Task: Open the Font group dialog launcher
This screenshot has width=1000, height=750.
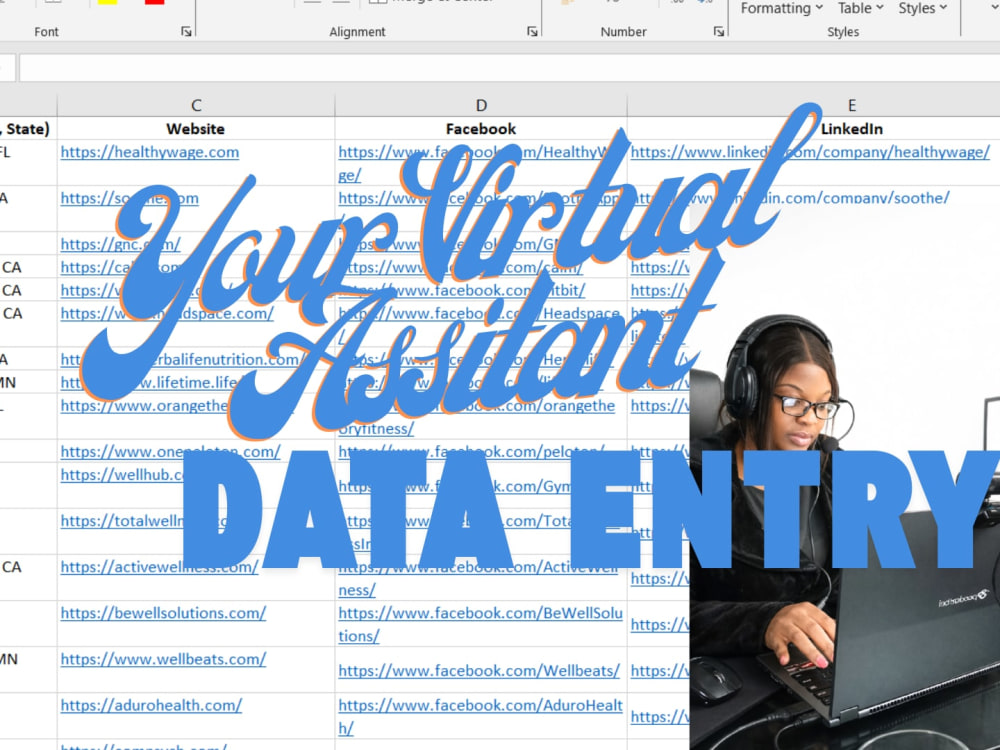Action: coord(186,31)
